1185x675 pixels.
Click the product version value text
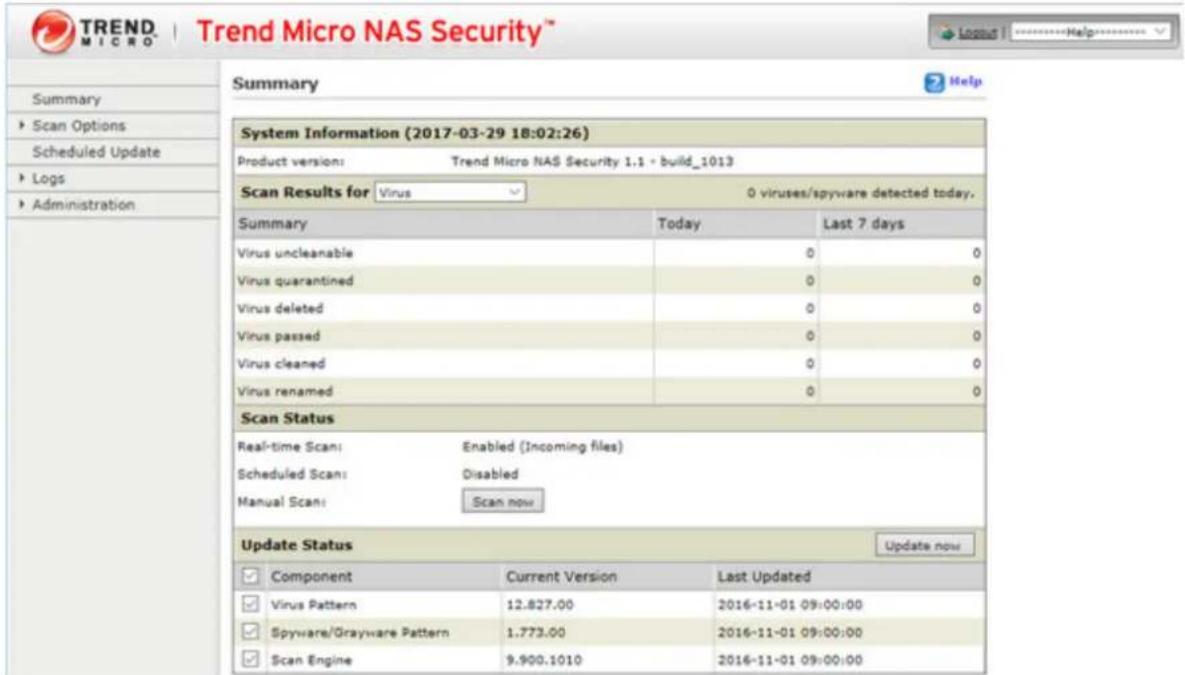click(x=592, y=162)
